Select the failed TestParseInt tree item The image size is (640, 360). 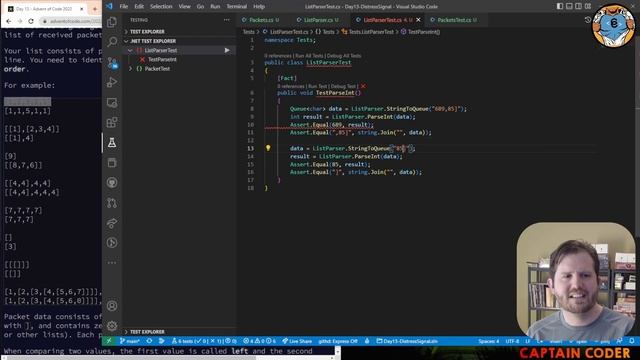[162, 60]
